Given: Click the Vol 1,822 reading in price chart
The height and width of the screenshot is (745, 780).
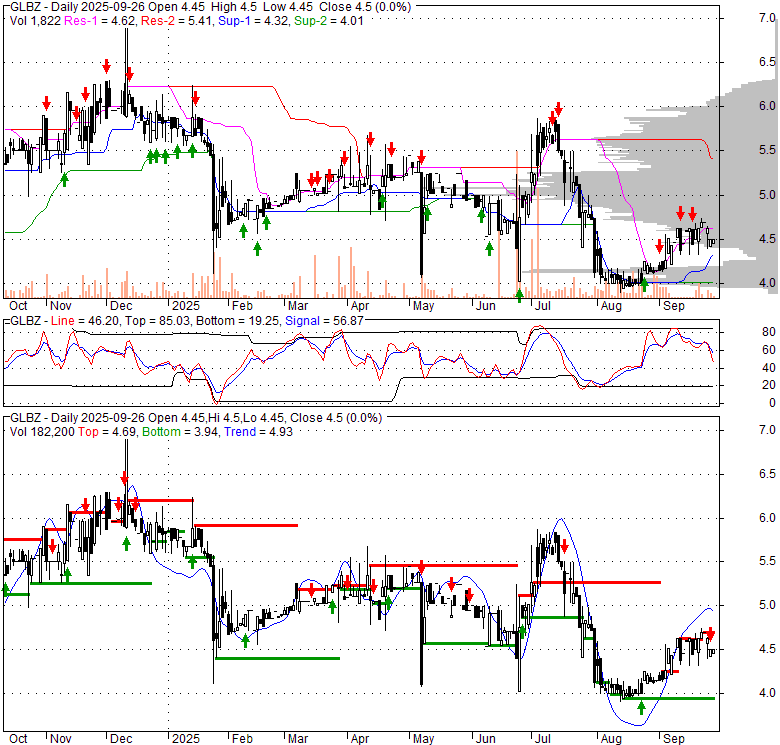Looking at the screenshot, I should click(x=35, y=21).
